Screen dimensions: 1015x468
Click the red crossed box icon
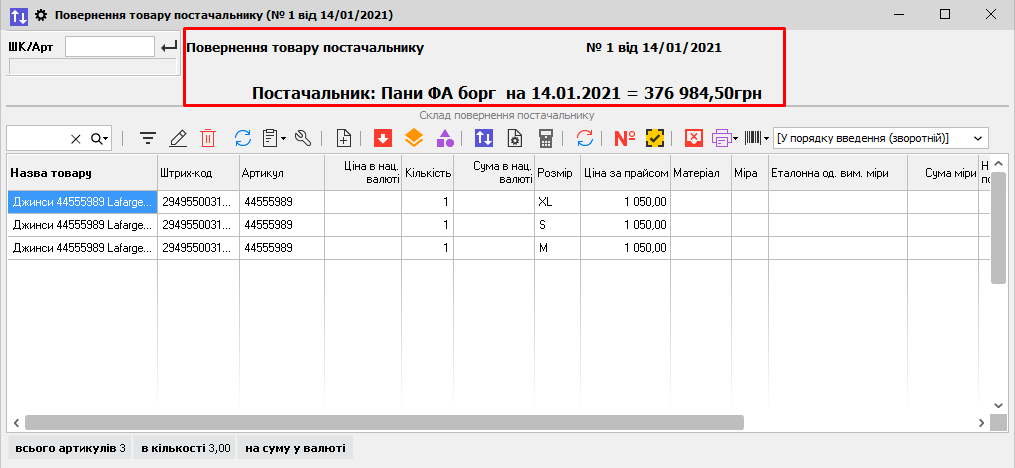click(693, 138)
